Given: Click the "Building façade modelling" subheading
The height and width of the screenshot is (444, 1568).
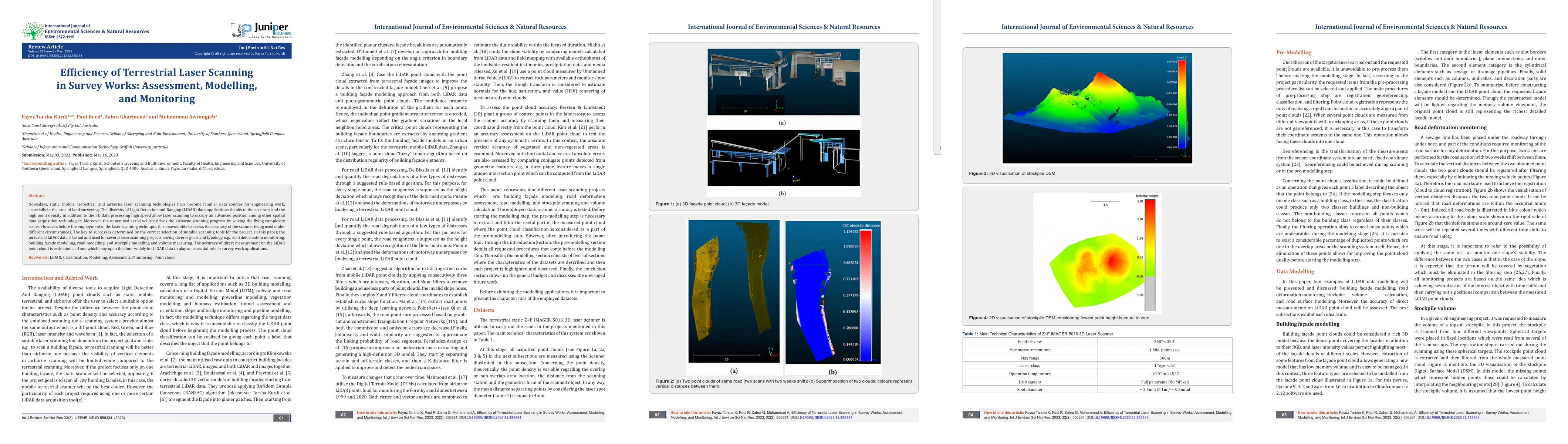Looking at the screenshot, I should 1308,324.
